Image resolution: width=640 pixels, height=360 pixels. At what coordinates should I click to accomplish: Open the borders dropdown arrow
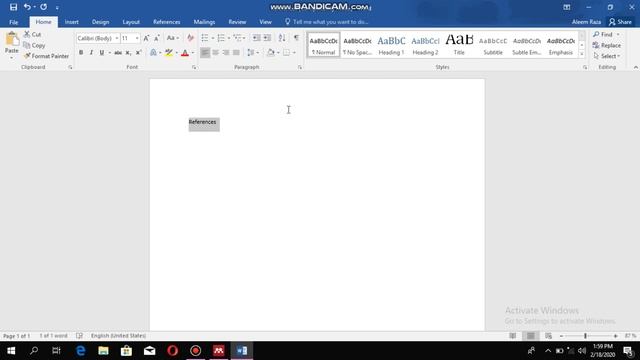click(294, 53)
